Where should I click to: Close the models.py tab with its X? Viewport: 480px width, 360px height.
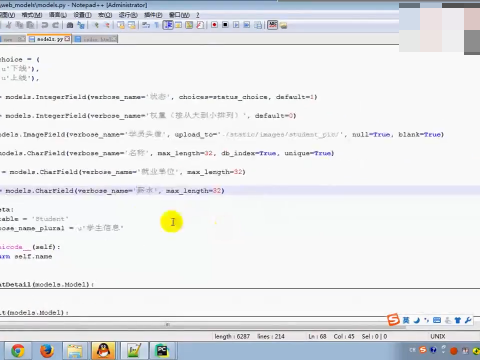coord(67,39)
